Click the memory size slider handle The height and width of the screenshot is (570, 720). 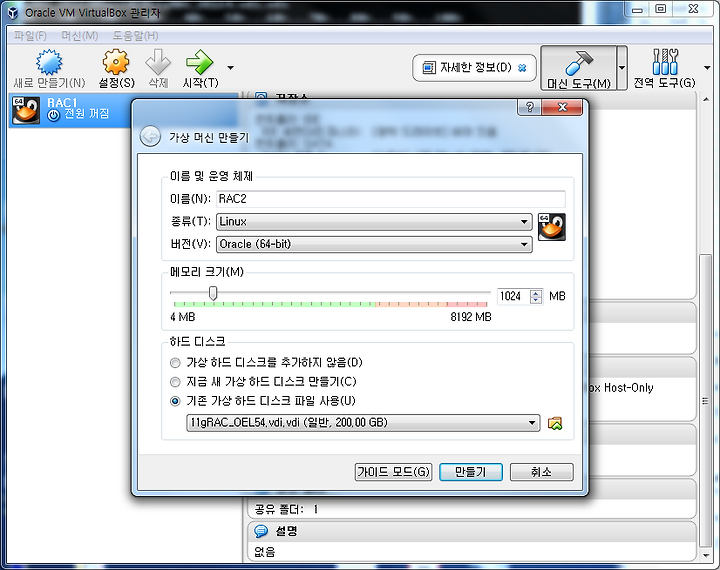213,293
